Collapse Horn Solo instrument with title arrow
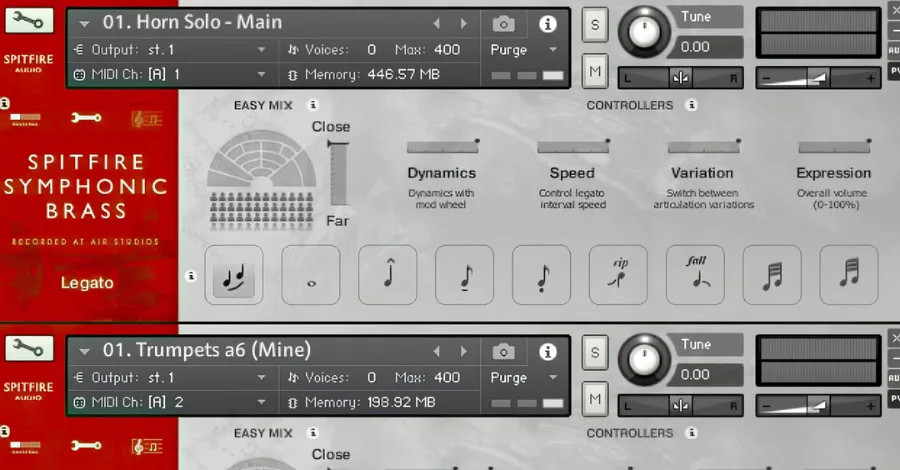Viewport: 900px width, 470px height. click(x=84, y=24)
